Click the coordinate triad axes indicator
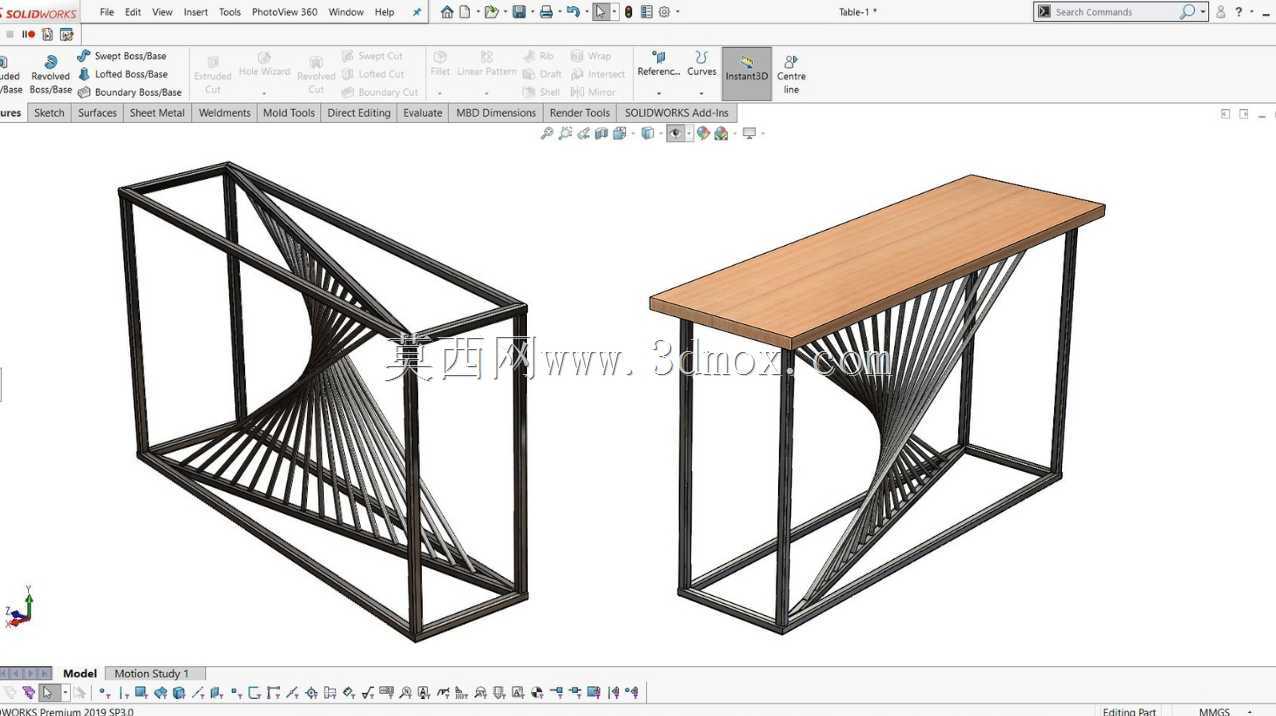The width and height of the screenshot is (1276, 716). click(20, 607)
